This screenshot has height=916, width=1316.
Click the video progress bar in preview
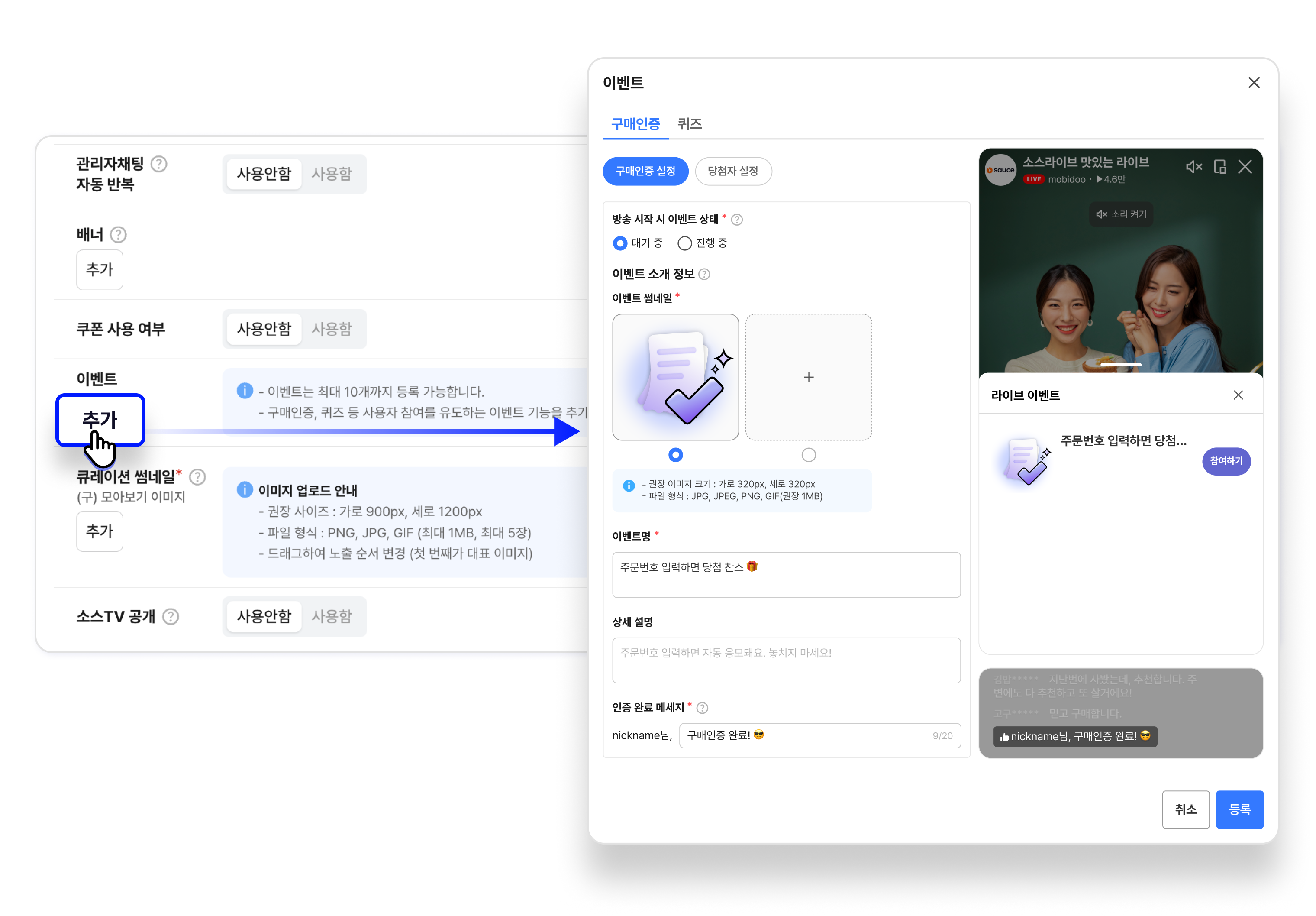coord(1121,365)
